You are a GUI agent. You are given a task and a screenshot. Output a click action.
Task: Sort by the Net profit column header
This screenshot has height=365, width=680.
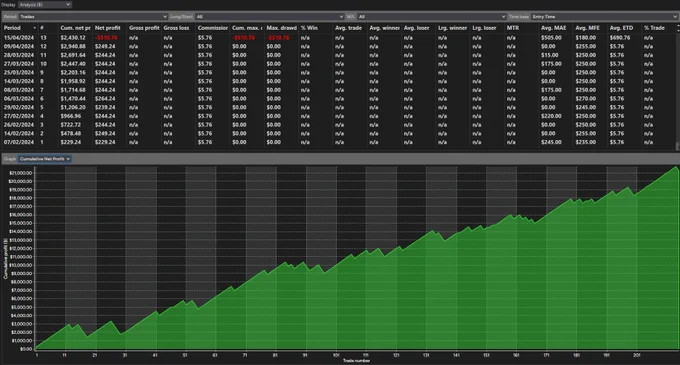[x=109, y=28]
